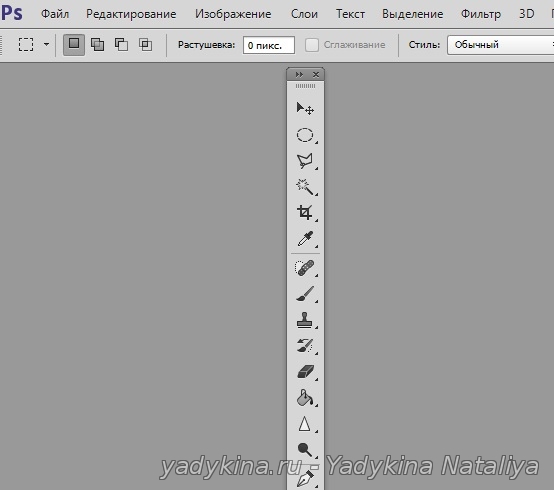This screenshot has height=490, width=554.
Task: Click the Растушевка input field
Action: (x=269, y=45)
